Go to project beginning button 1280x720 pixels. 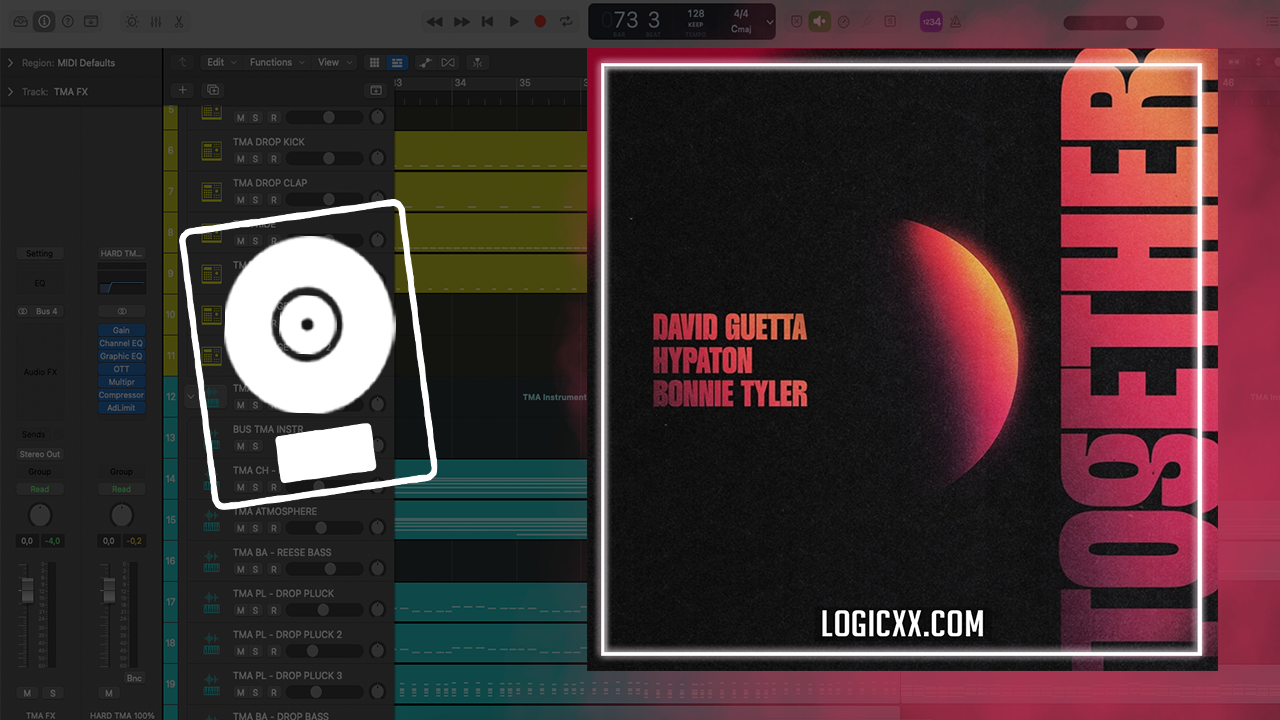tap(487, 21)
